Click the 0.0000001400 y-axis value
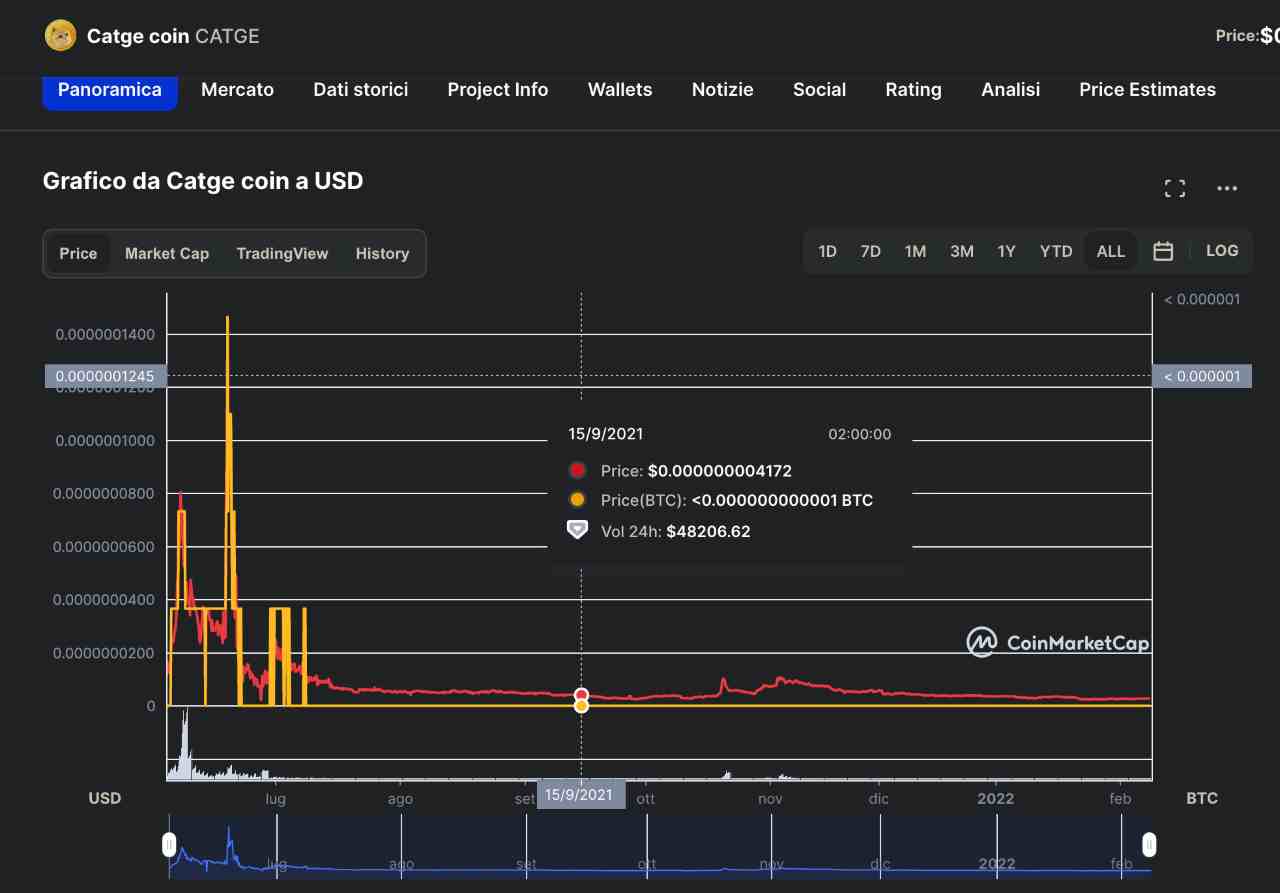The image size is (1280, 893). (105, 334)
